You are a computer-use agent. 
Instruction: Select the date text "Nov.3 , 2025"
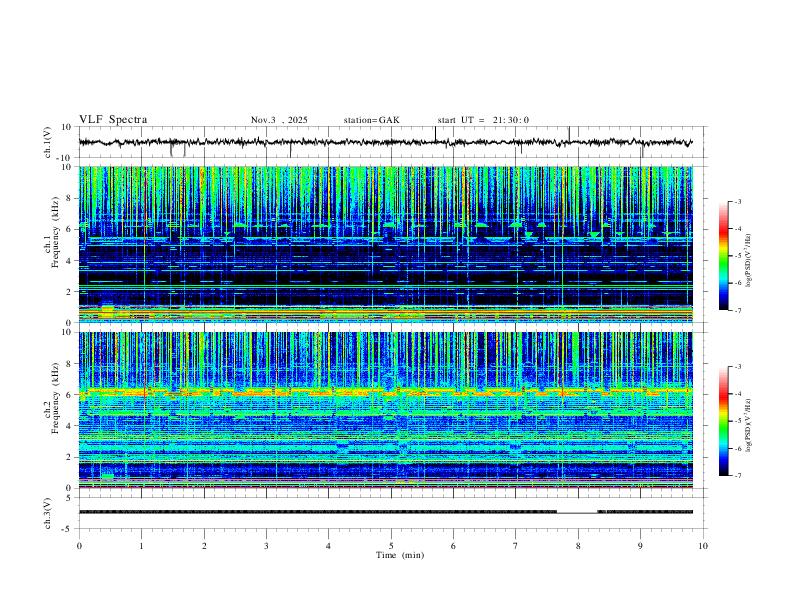point(279,120)
